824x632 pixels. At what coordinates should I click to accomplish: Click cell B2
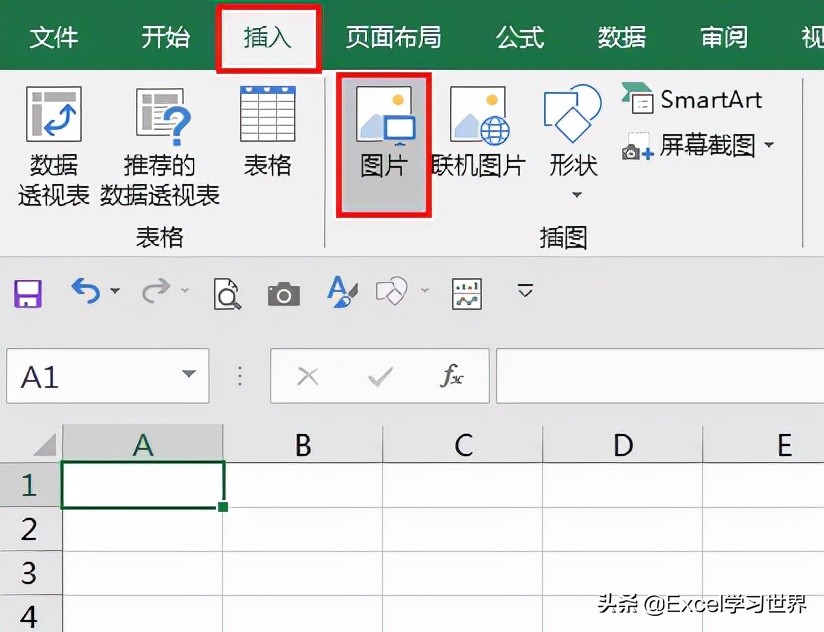click(303, 529)
